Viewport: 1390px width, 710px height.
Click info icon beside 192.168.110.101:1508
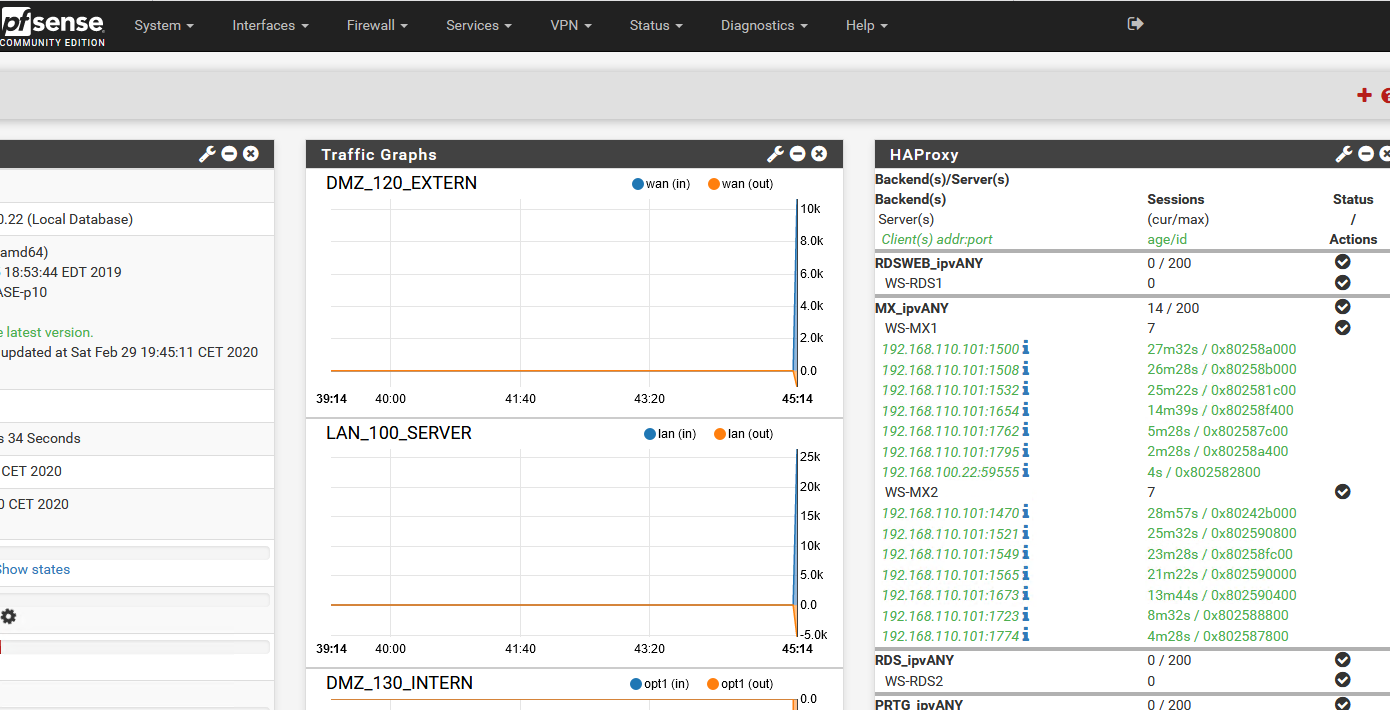[x=1025, y=369]
